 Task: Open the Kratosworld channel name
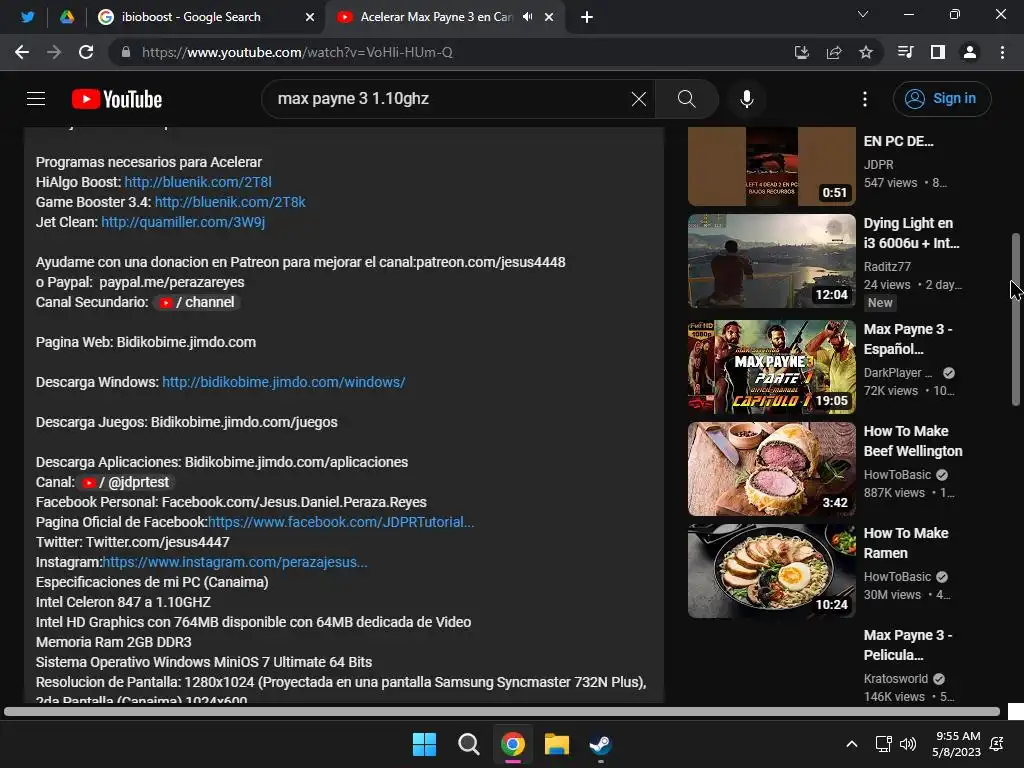(x=895, y=679)
